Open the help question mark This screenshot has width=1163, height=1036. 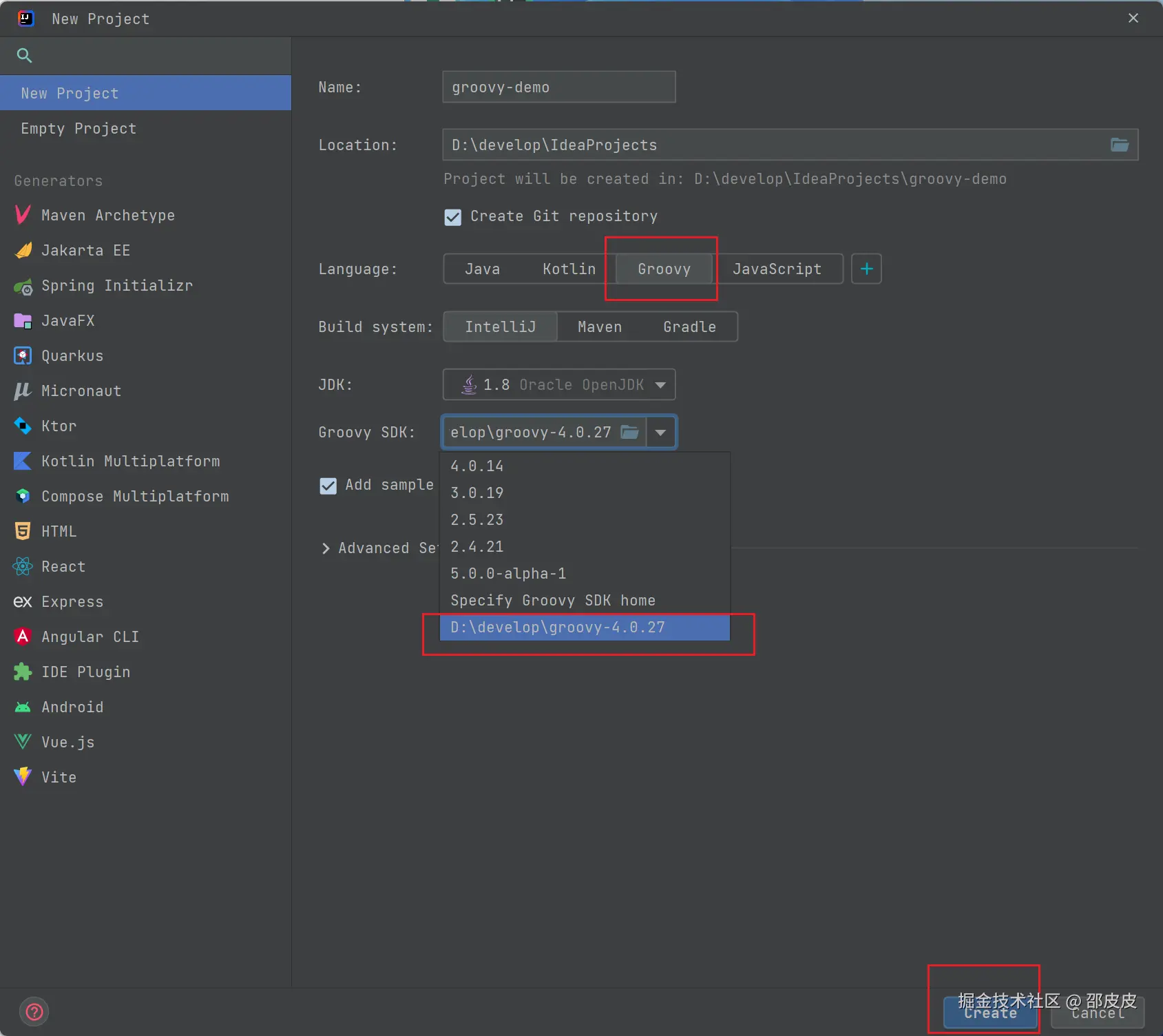pos(34,1012)
